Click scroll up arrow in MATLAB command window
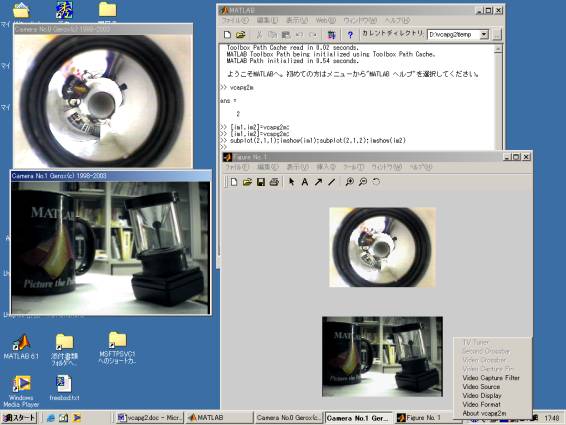The width and height of the screenshot is (566, 425). coord(498,49)
